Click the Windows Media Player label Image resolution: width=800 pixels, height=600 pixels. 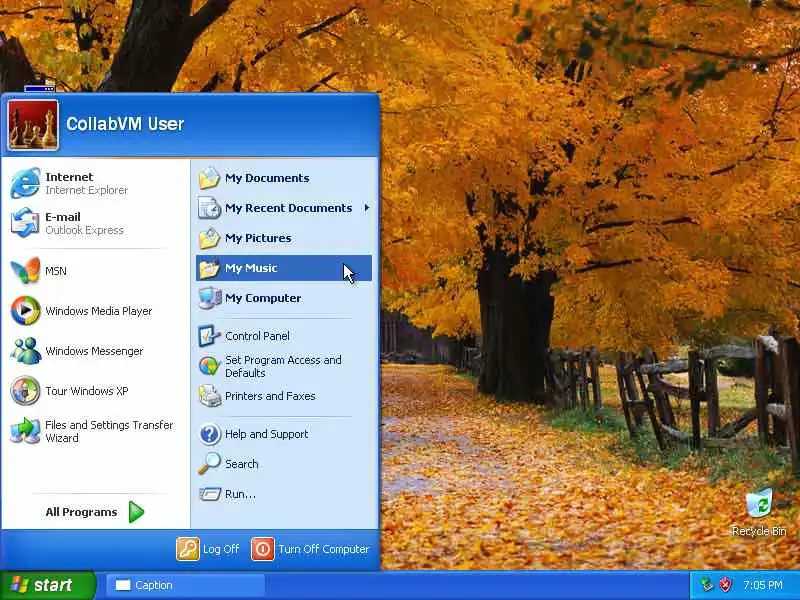(x=98, y=311)
